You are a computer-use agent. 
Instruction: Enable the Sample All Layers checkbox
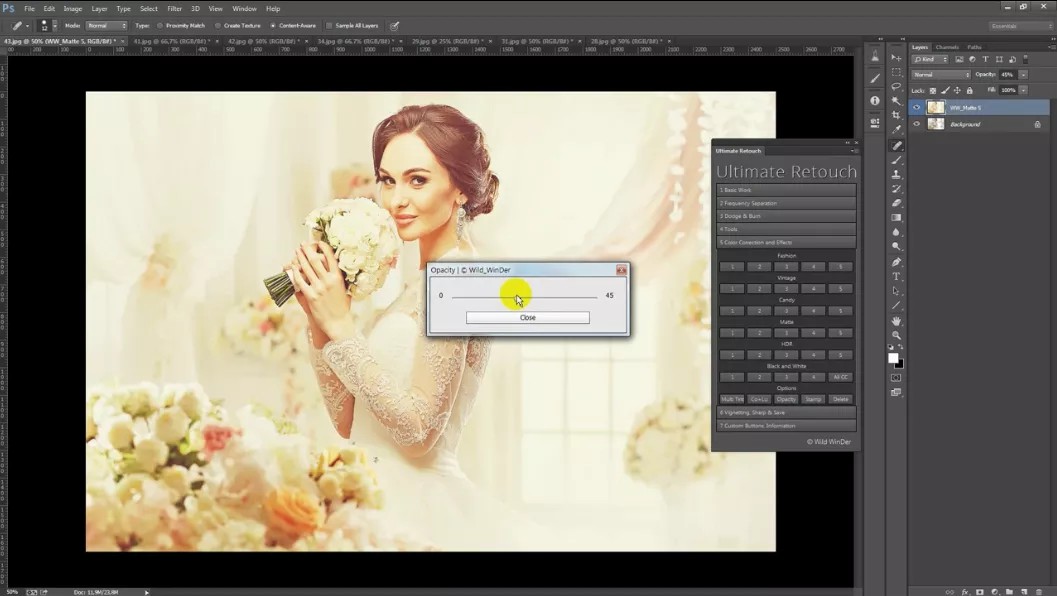pos(329,25)
